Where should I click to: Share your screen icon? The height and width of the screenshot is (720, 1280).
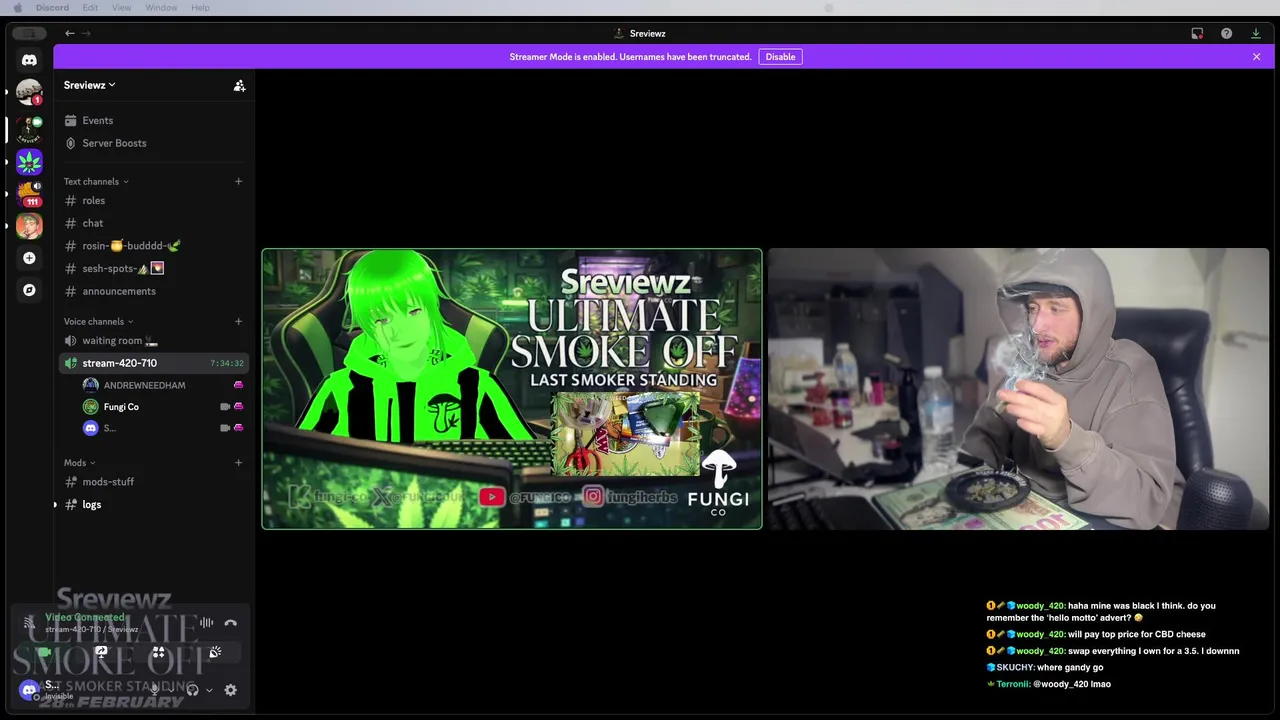click(x=101, y=652)
